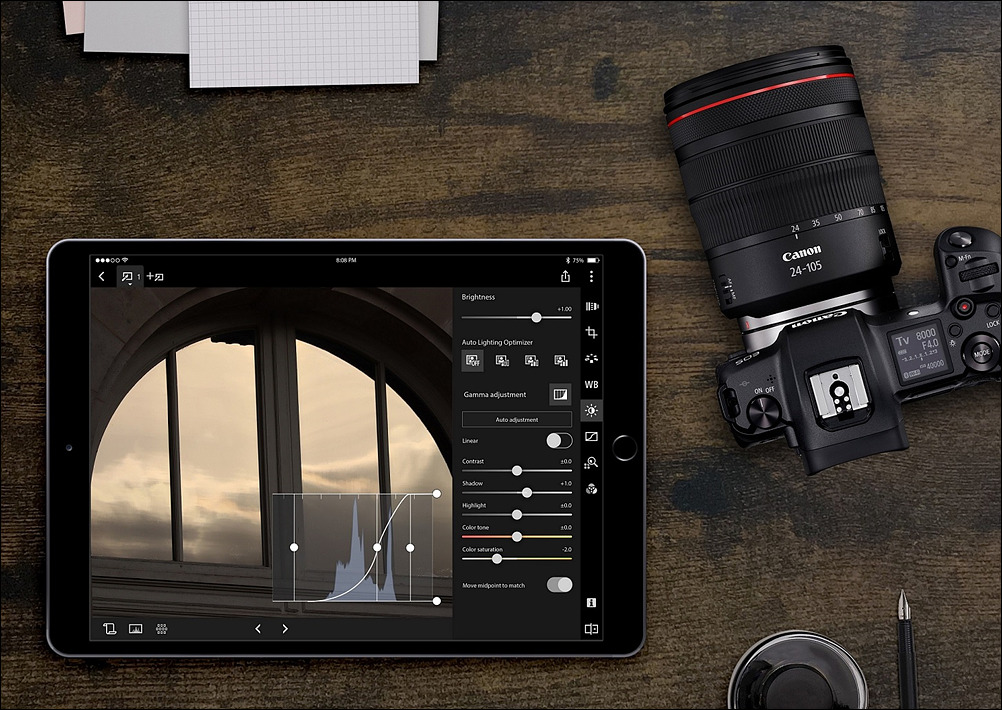Screen dimensions: 1002x710
Task: Tap the back arrow in the top bar
Action: click(101, 276)
